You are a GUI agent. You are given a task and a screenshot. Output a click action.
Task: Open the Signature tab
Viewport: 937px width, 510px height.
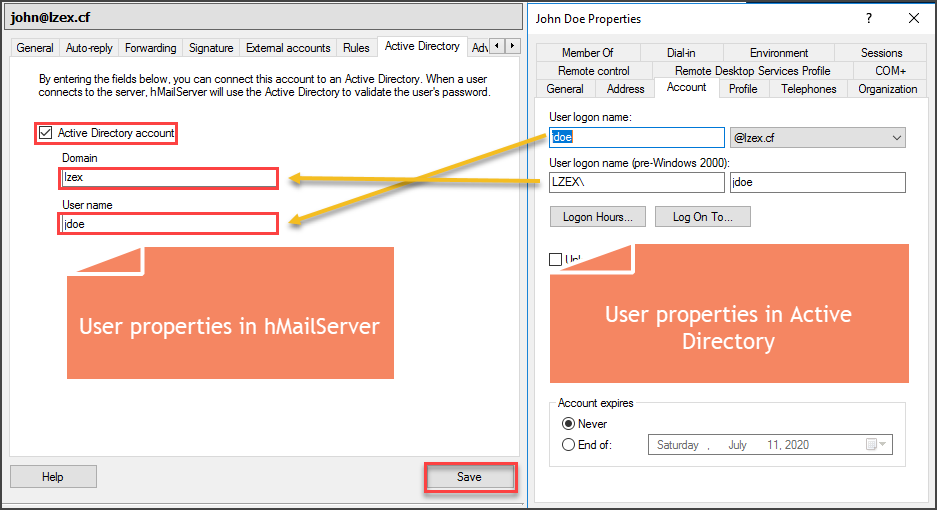pos(211,48)
